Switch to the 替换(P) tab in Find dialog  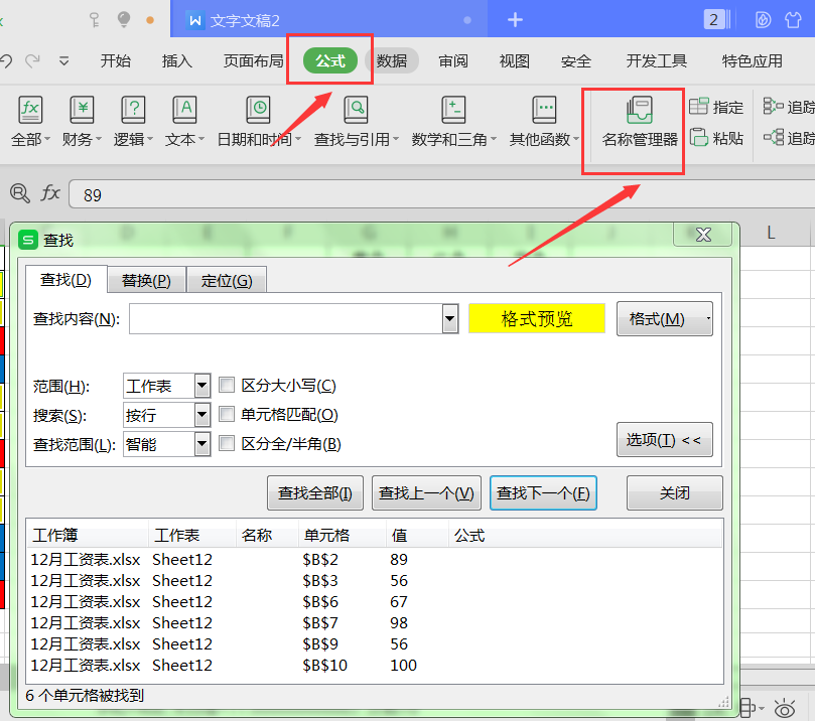coord(146,280)
